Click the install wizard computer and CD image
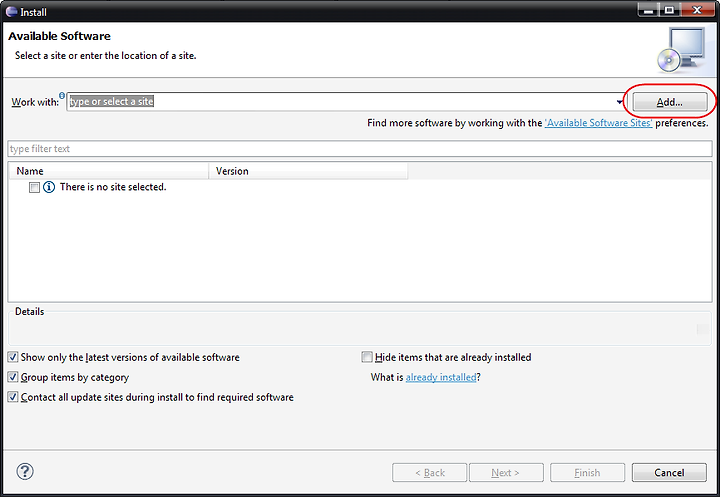This screenshot has width=720, height=497. coord(681,50)
